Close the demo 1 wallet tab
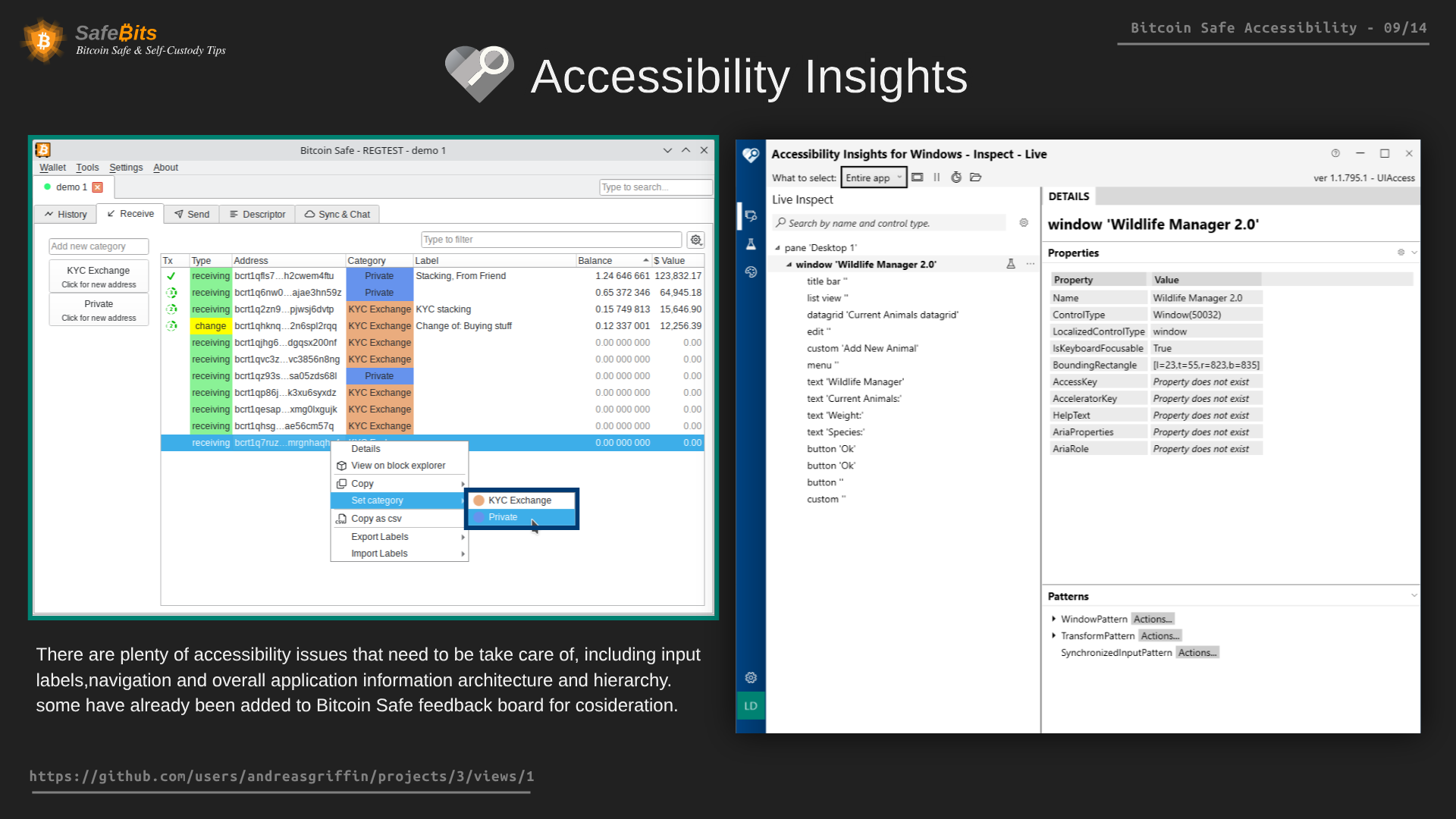 point(97,187)
